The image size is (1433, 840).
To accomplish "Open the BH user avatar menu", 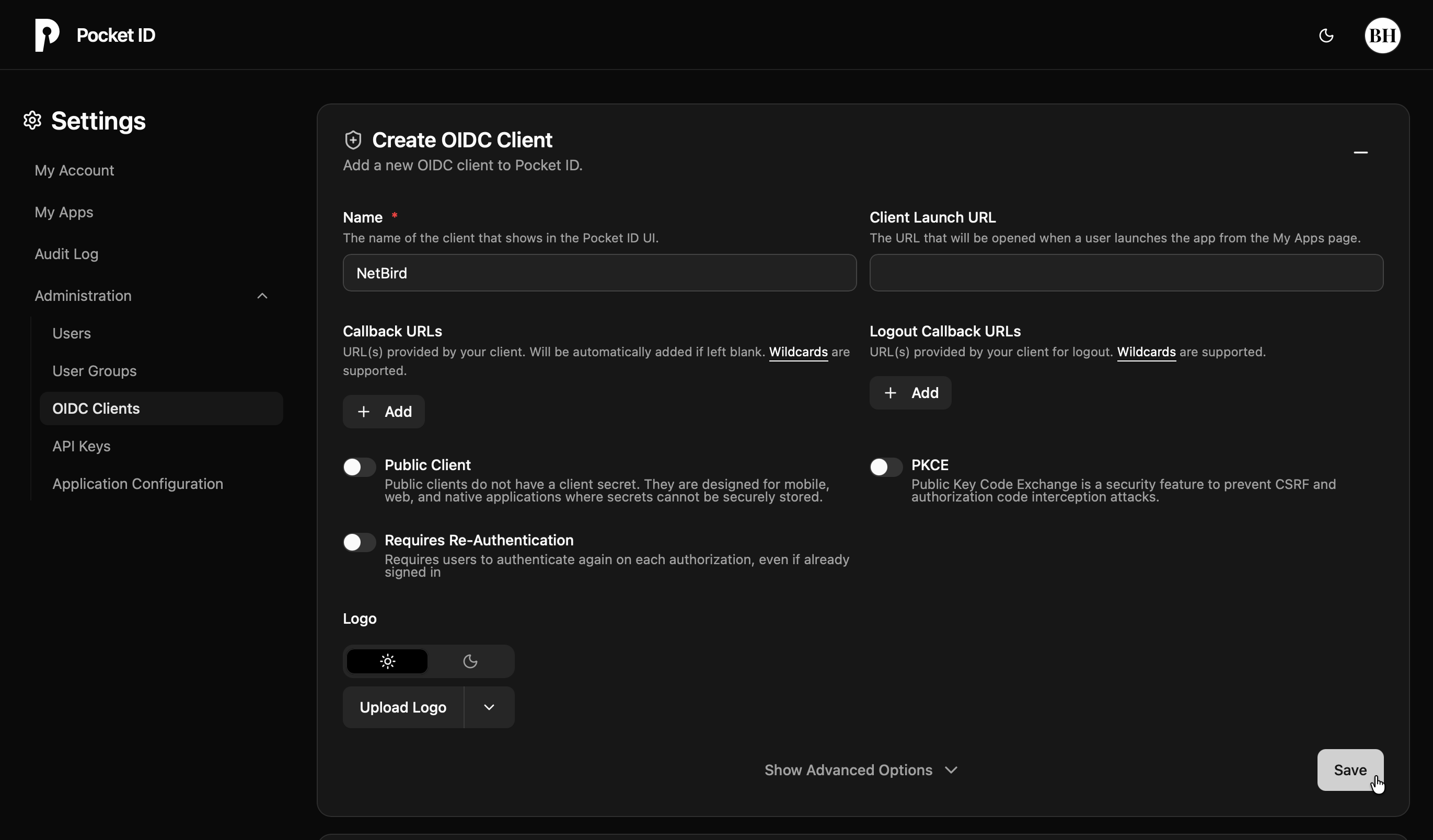I will (x=1383, y=35).
